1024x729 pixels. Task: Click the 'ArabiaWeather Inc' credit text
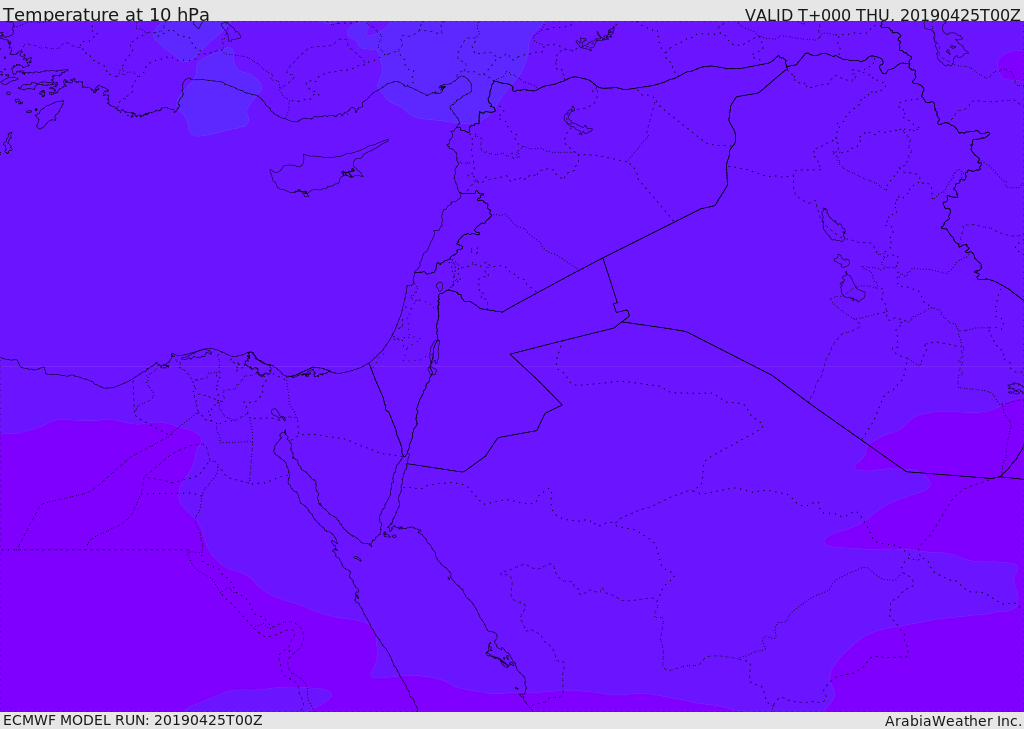click(953, 721)
